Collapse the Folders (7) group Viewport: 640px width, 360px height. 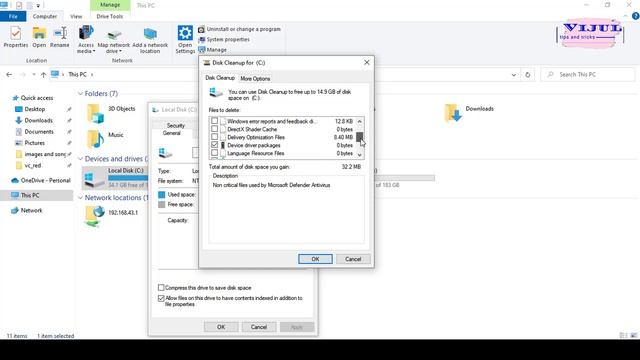80,94
